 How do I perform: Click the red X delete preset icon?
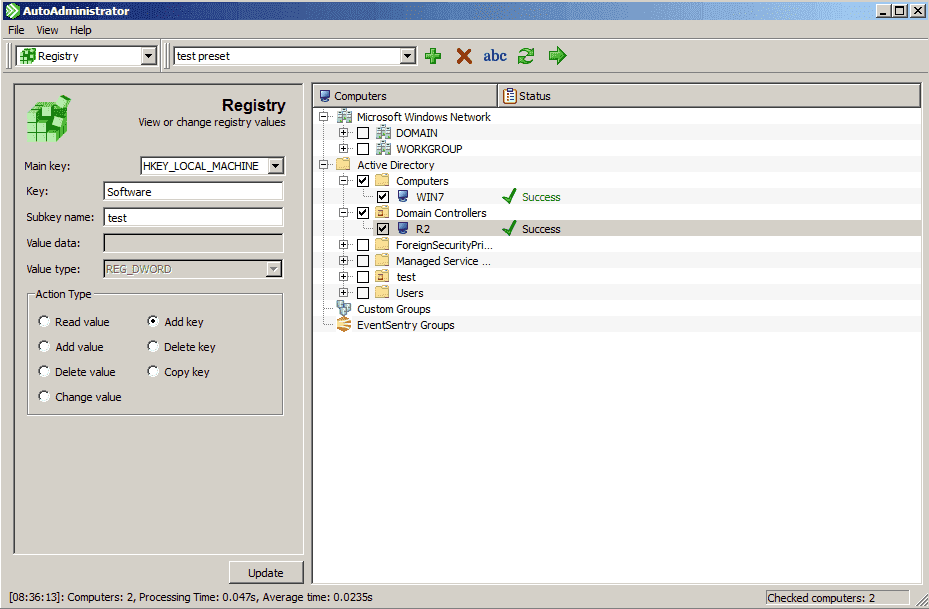click(x=463, y=56)
